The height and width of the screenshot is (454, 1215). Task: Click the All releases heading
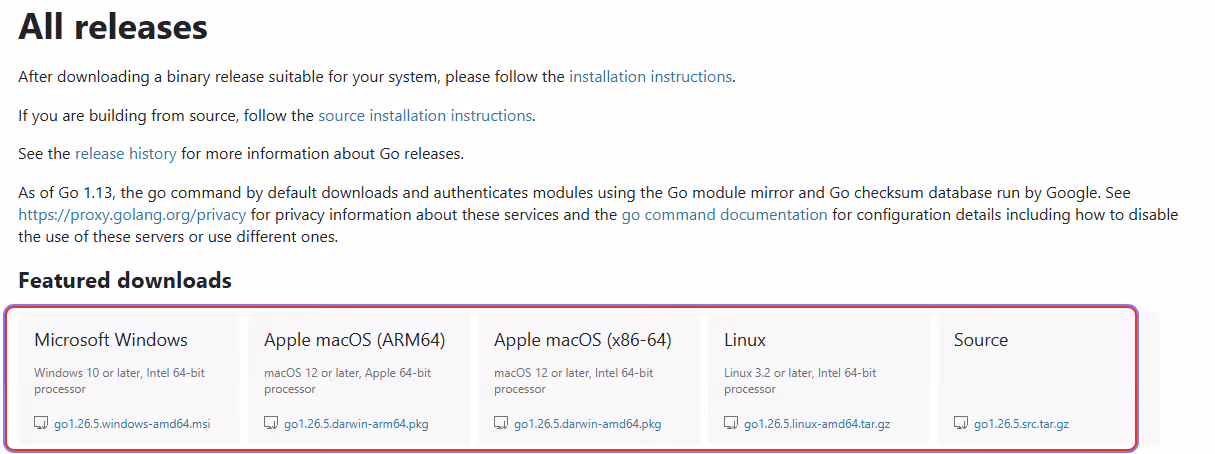tap(113, 26)
